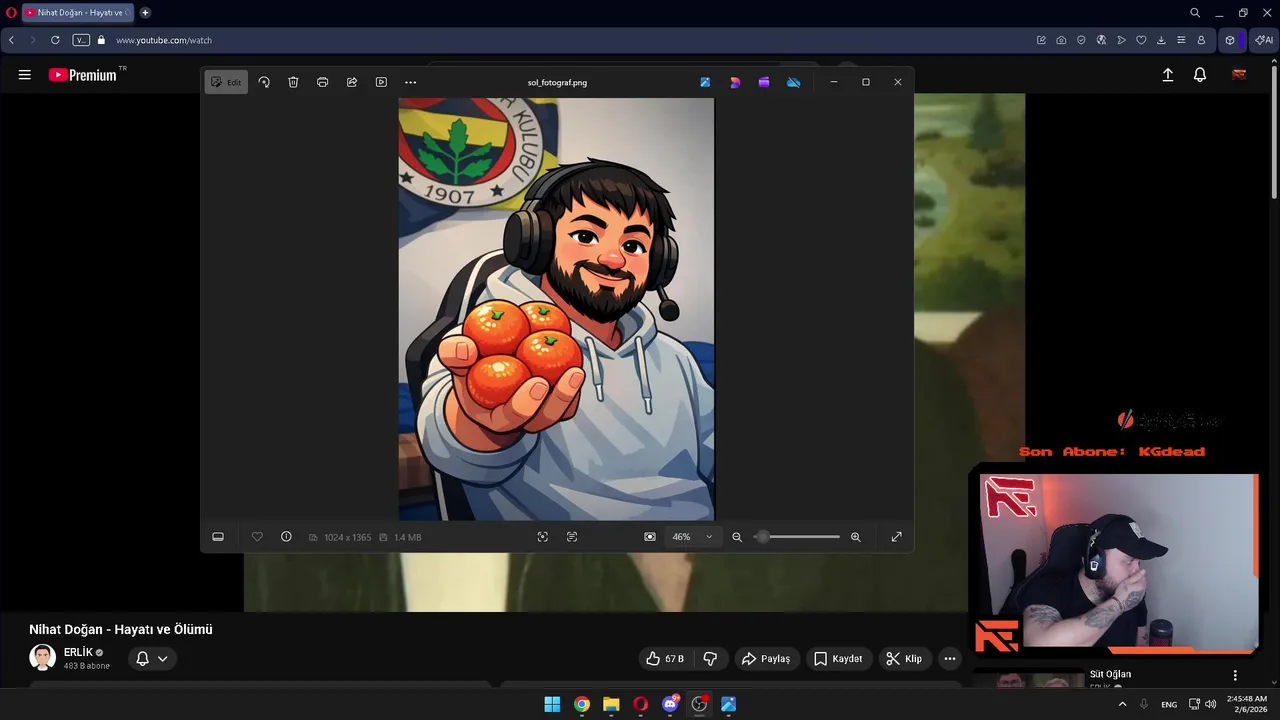
Task: Open File Explorer from taskbar
Action: pyautogui.click(x=611, y=704)
